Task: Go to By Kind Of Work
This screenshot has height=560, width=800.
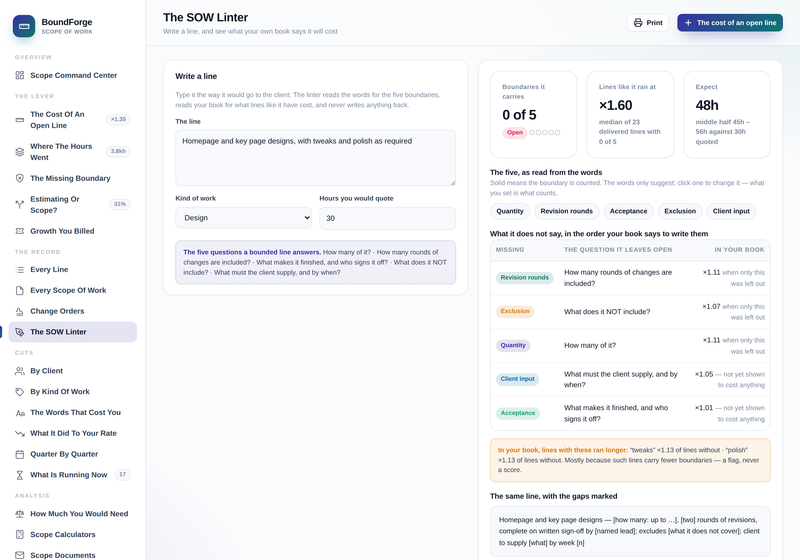Action: pos(72,392)
